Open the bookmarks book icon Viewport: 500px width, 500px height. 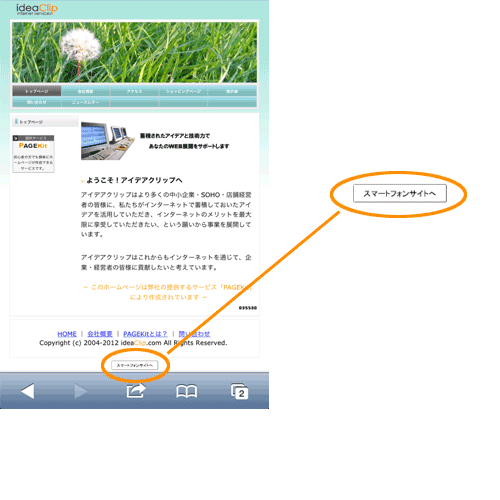coord(187,391)
